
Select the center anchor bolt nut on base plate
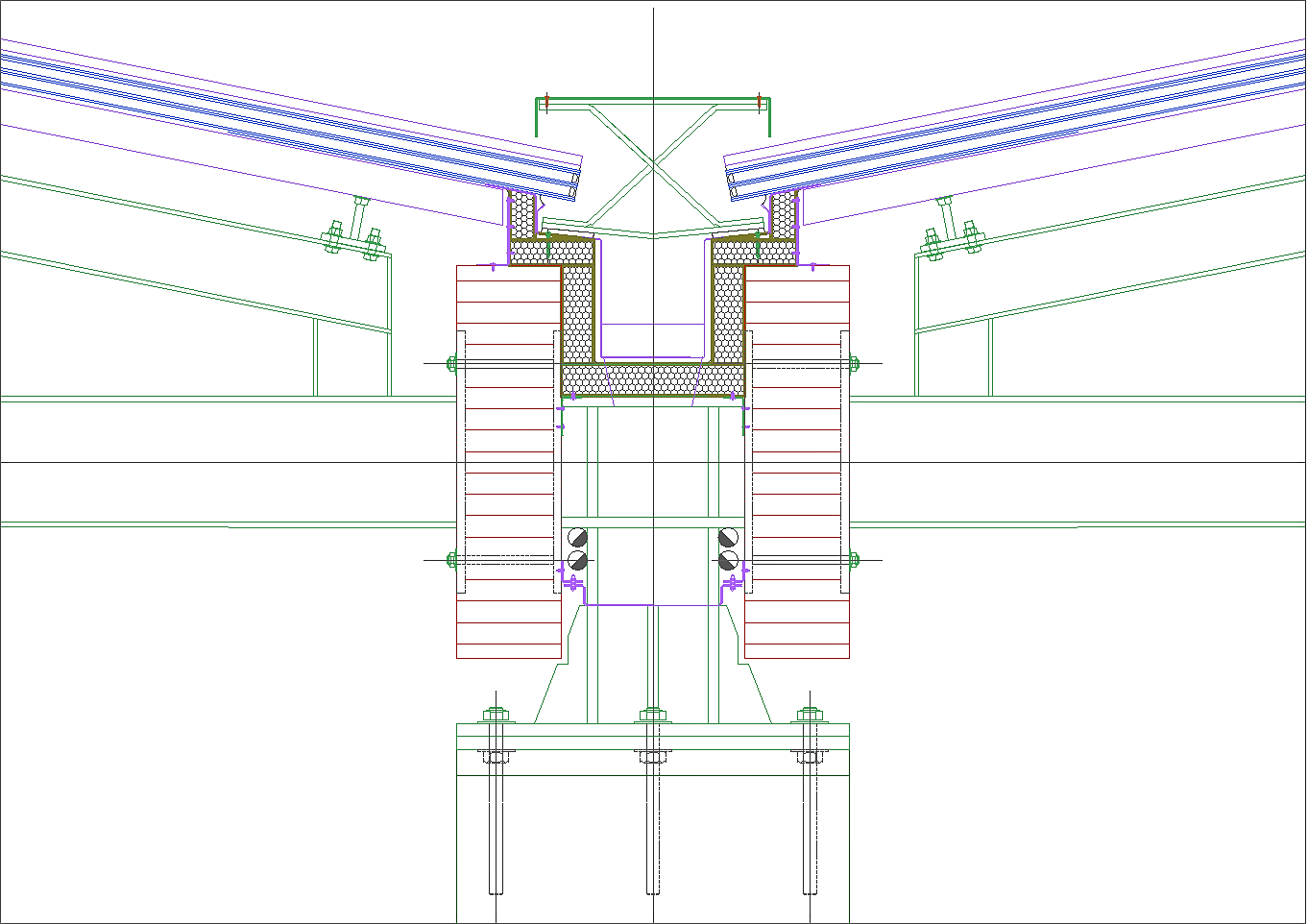click(653, 715)
